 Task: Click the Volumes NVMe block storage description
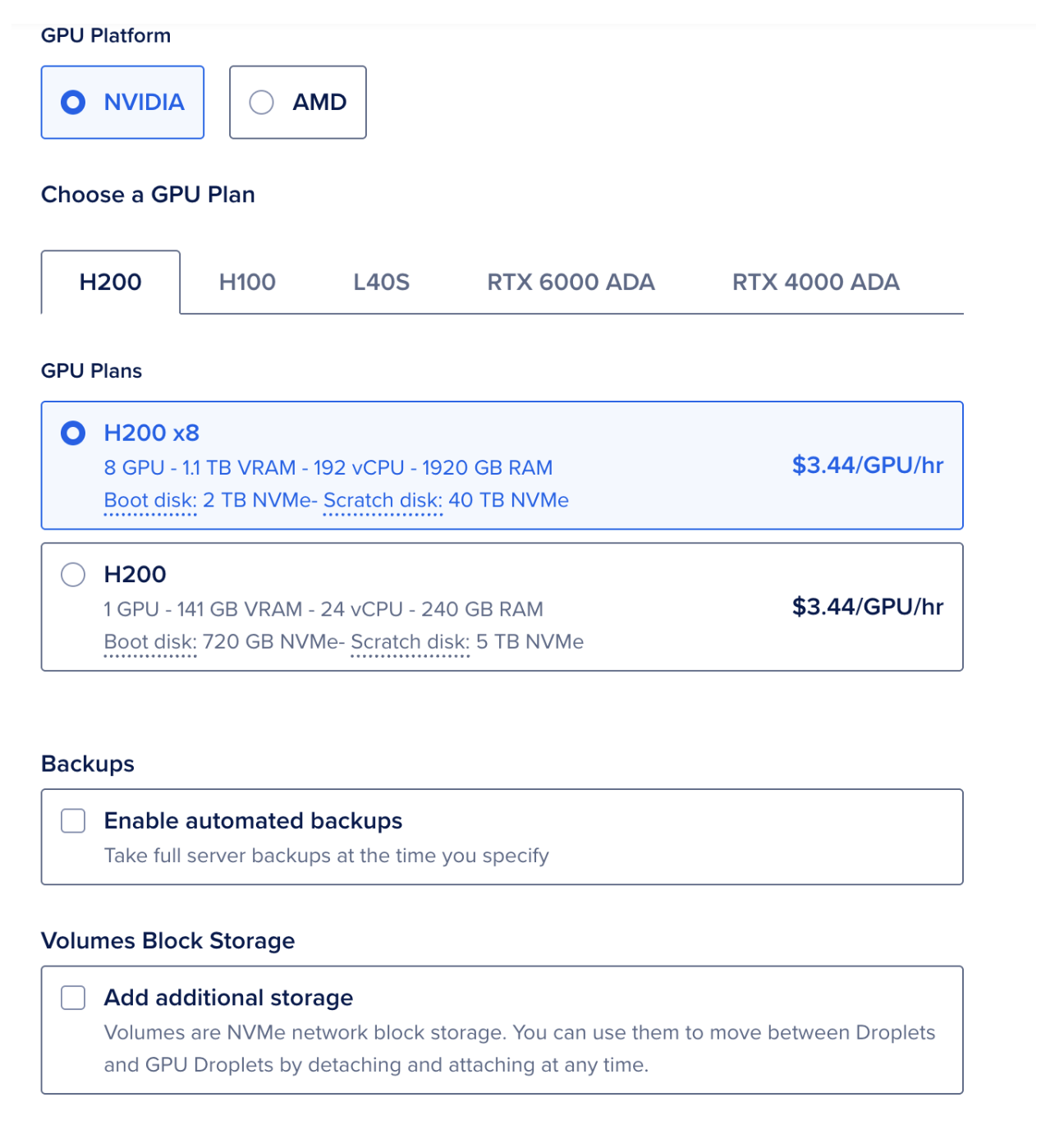tap(519, 1049)
